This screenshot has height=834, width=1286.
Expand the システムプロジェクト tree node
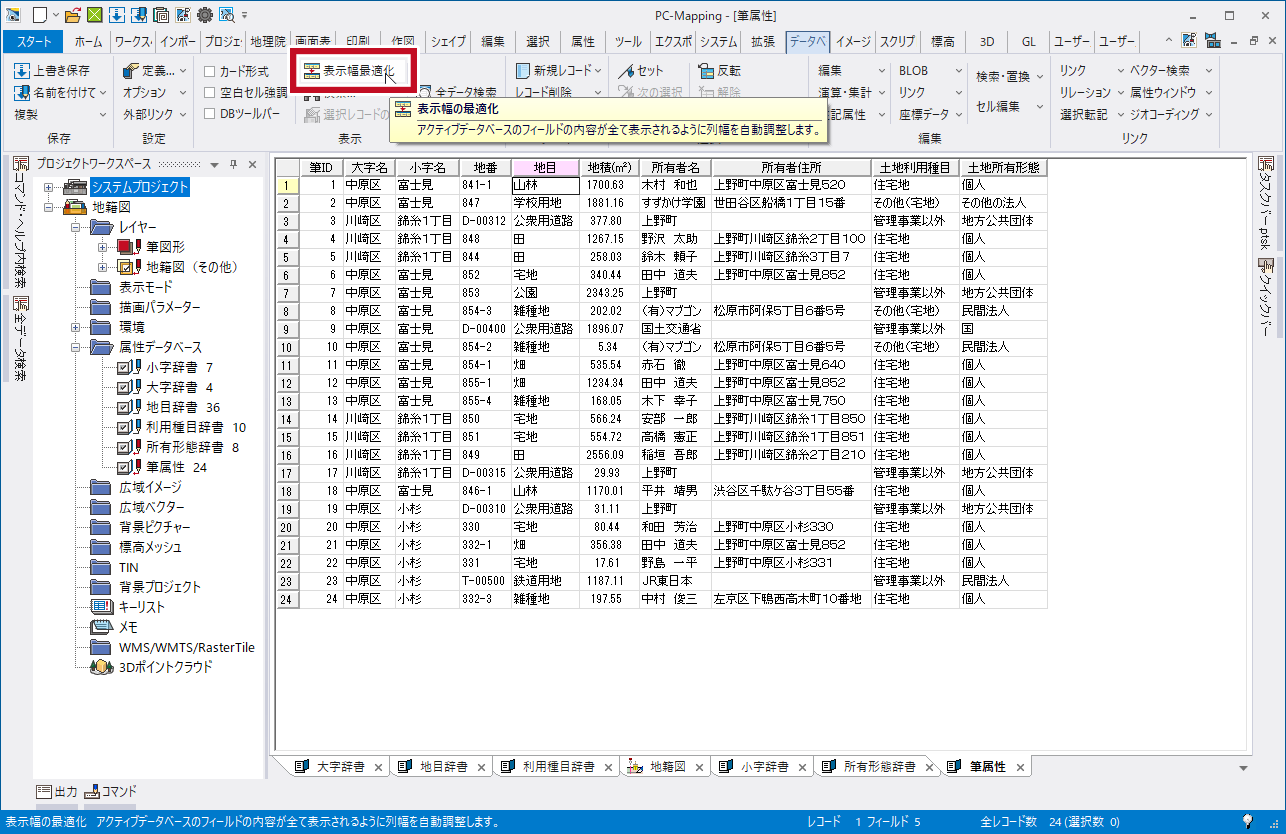coord(48,187)
